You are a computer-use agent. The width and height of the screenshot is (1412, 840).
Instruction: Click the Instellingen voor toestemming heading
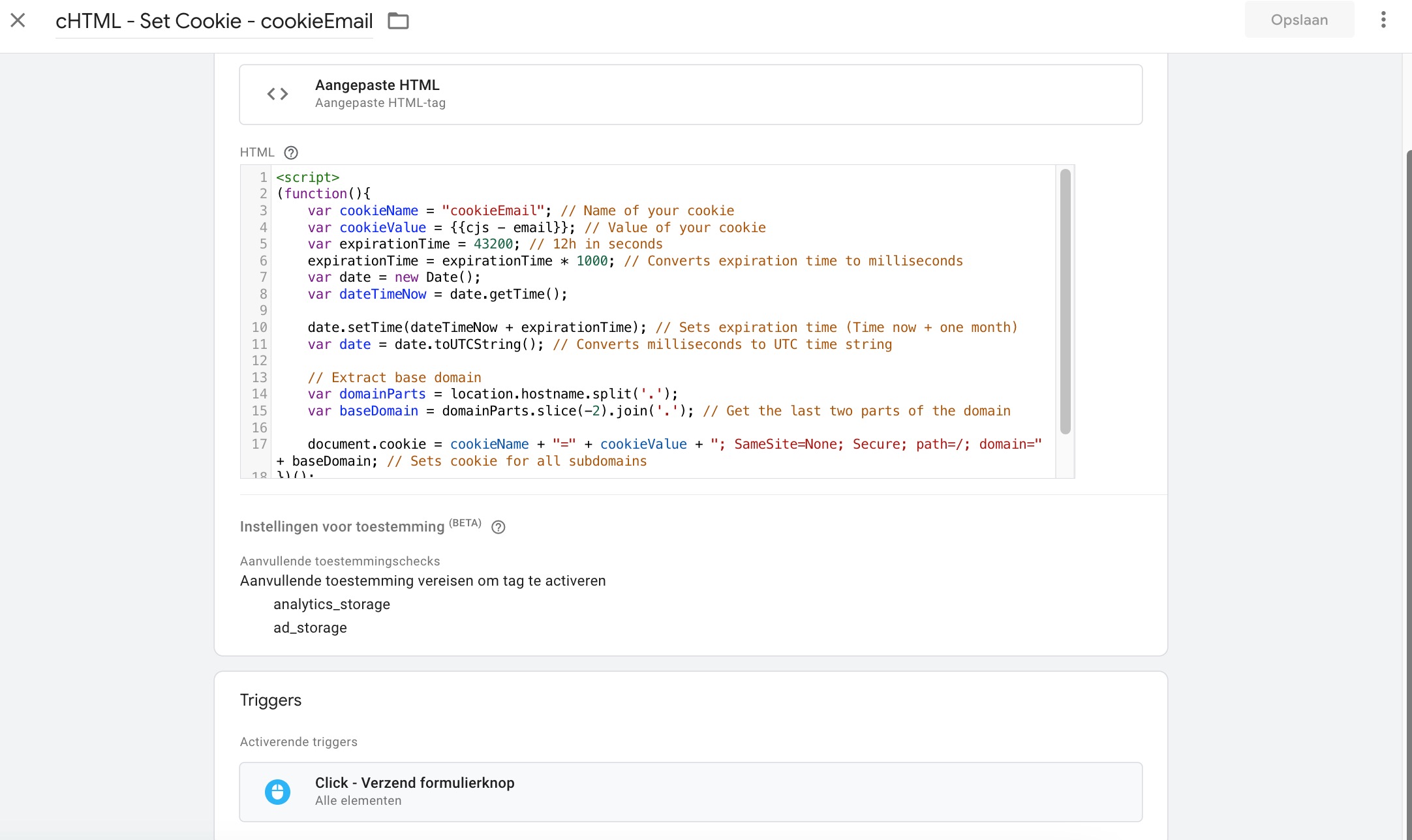342,527
